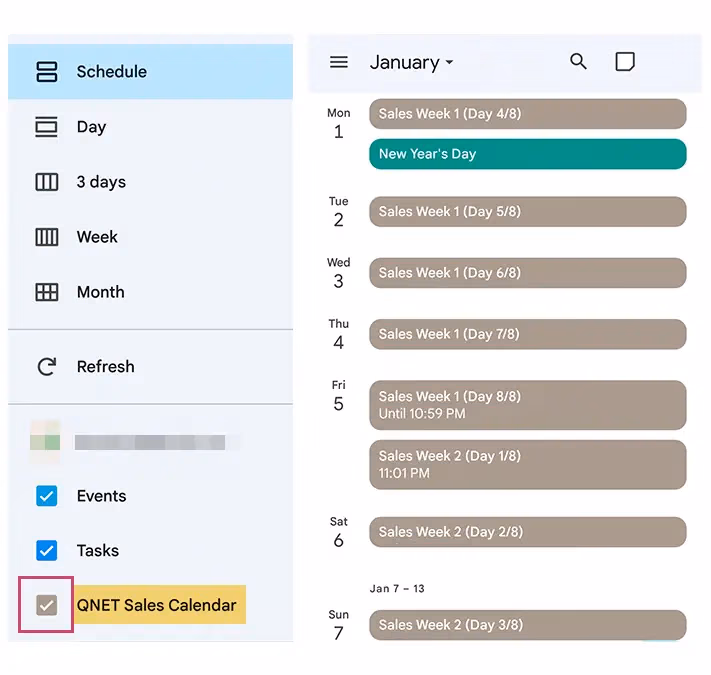Viewport: 711px width, 675px height.
Task: Open Sales Week 1 (Day 7/8) event
Action: coord(528,334)
